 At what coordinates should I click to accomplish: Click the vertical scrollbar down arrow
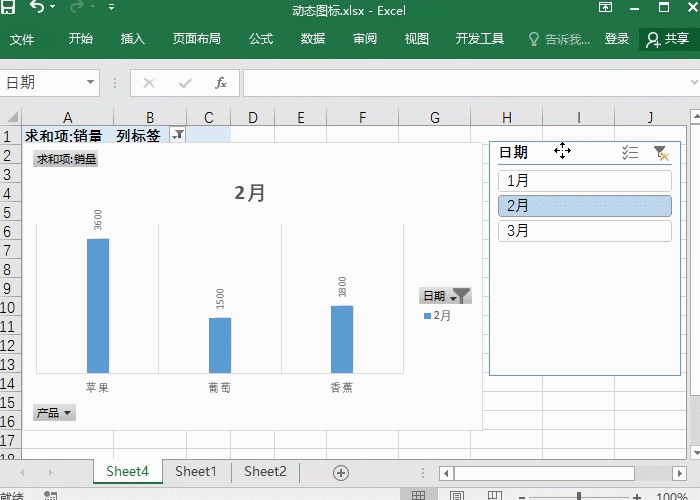[x=695, y=452]
